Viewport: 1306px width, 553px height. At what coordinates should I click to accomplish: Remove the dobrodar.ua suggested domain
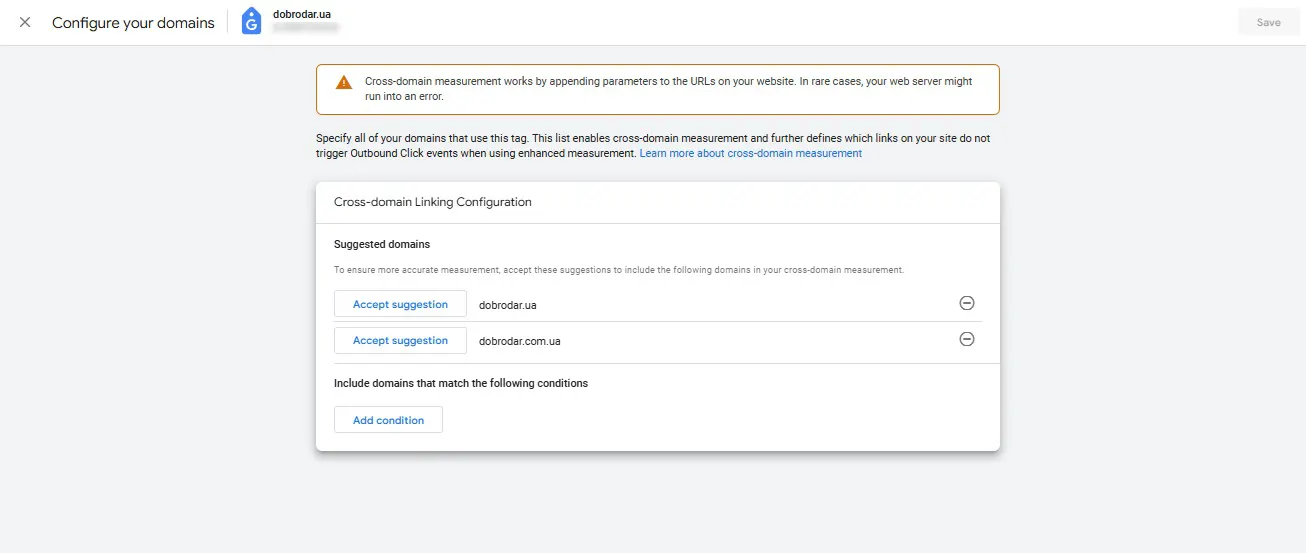[967, 303]
